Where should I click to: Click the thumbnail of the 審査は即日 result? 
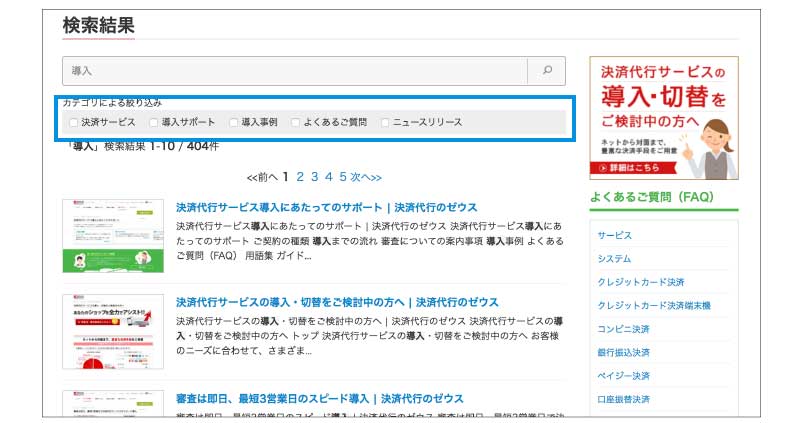pyautogui.click(x=113, y=403)
